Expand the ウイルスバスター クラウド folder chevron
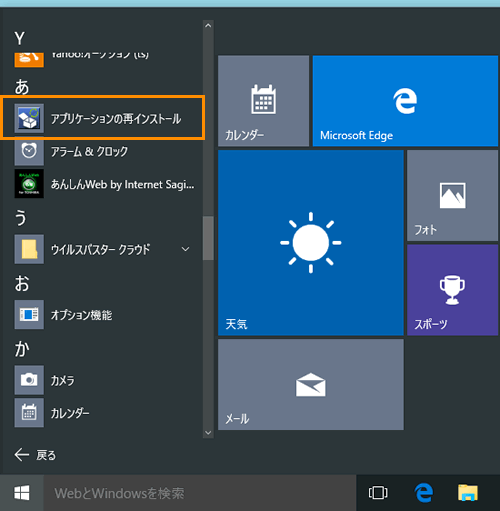Image resolution: width=500 pixels, height=511 pixels. 185,249
